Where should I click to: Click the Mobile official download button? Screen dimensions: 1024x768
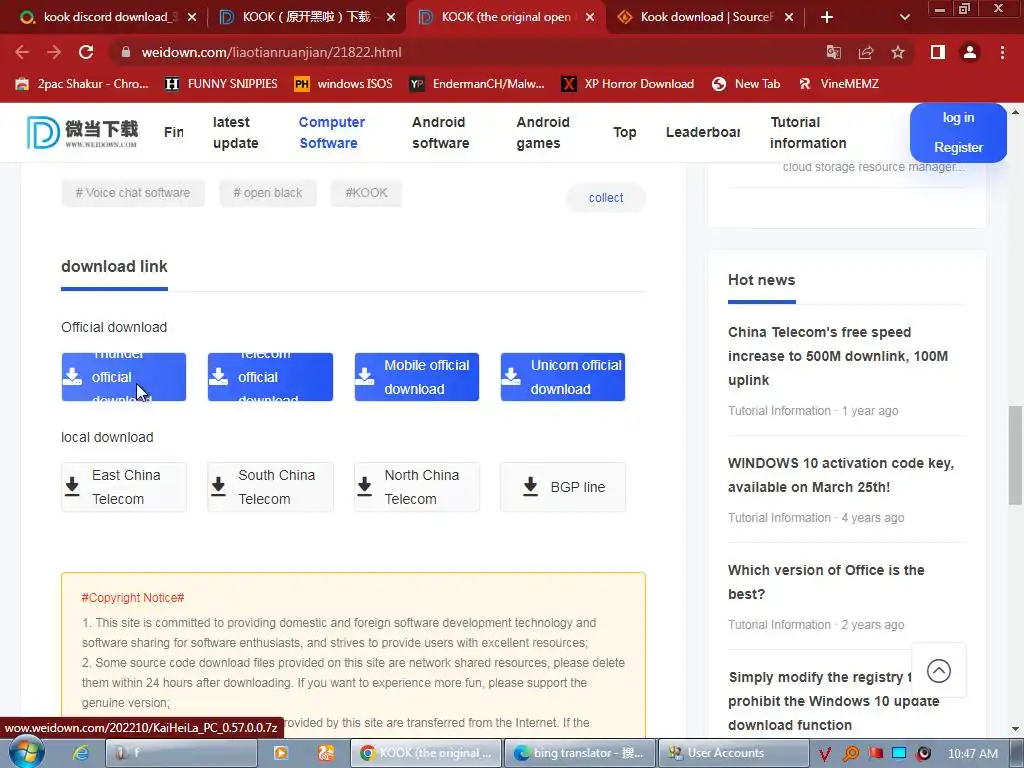point(417,377)
